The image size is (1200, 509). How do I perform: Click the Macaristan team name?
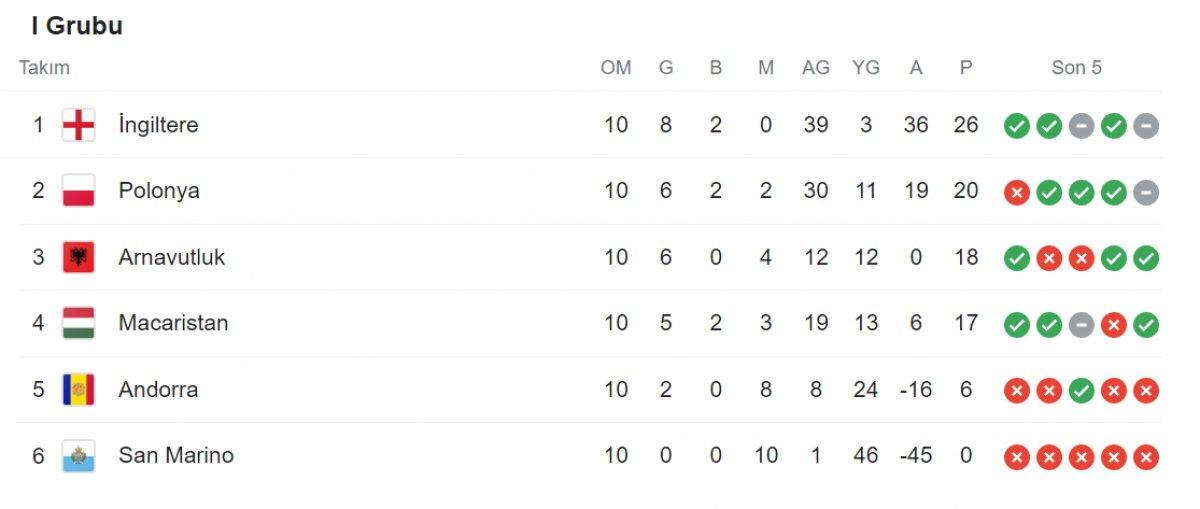point(173,323)
